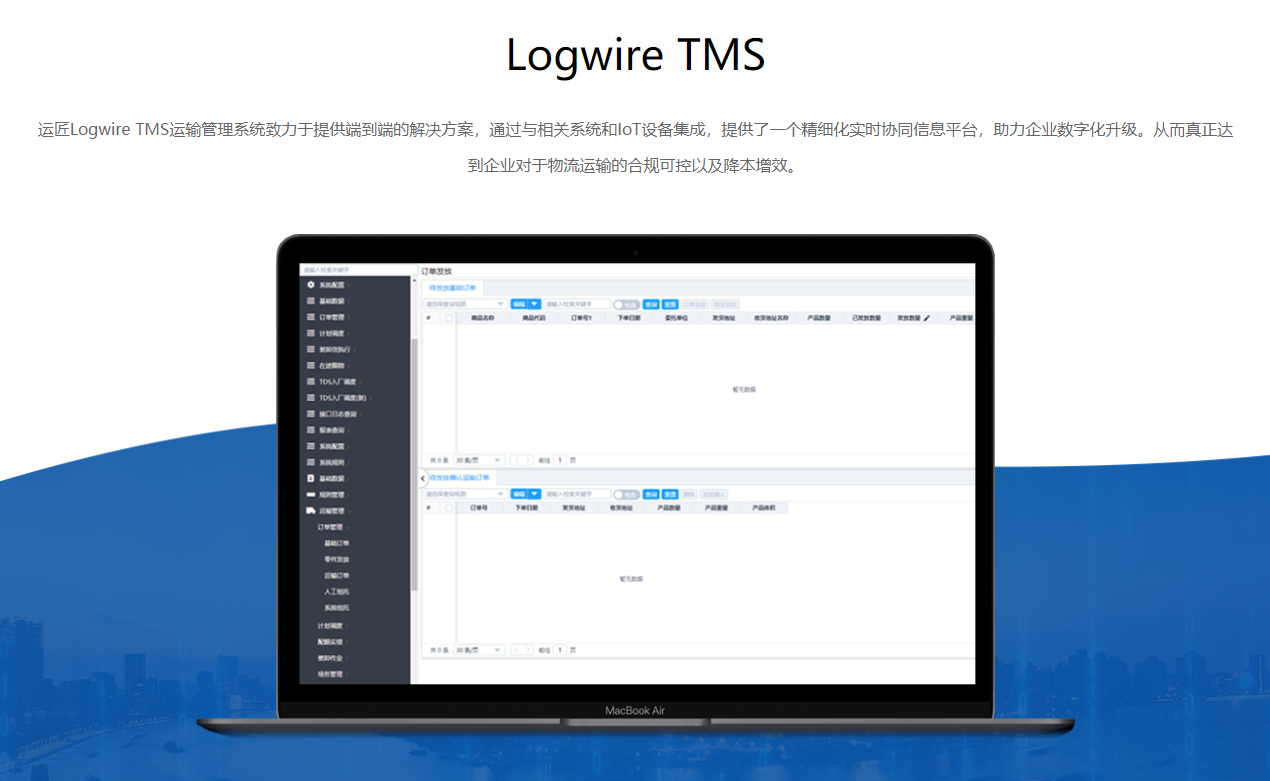Click the 商品名称 column header
The image size is (1270, 781).
point(483,318)
